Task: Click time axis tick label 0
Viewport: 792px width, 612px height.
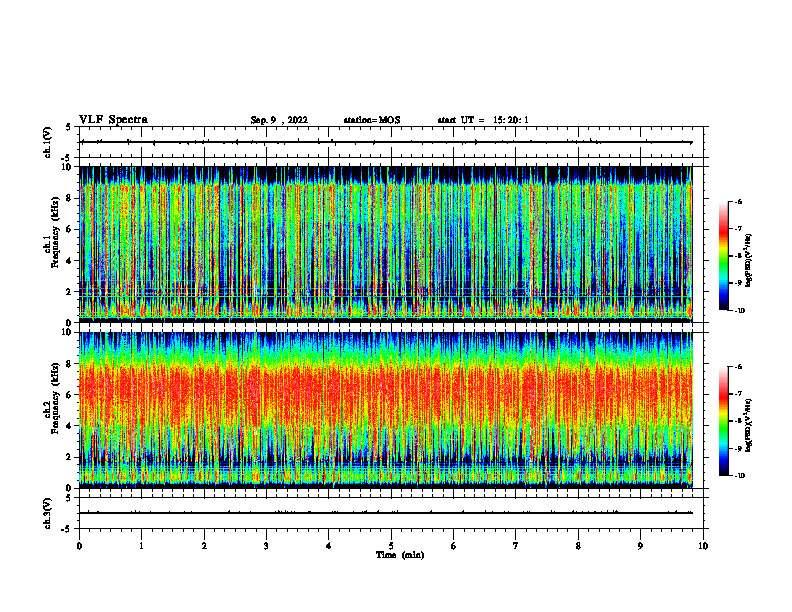Action: pos(79,546)
